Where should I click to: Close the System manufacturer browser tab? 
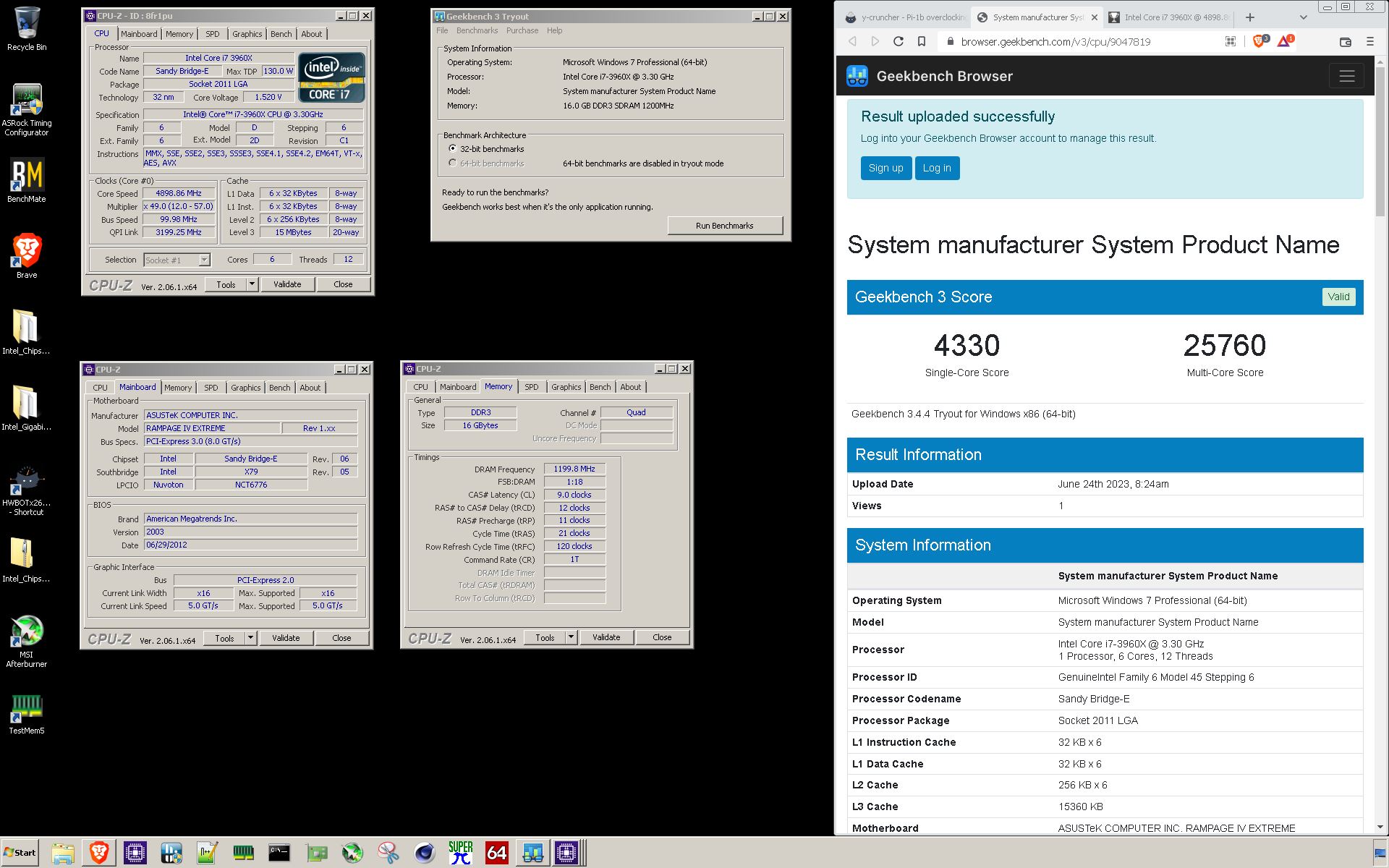tap(1094, 17)
